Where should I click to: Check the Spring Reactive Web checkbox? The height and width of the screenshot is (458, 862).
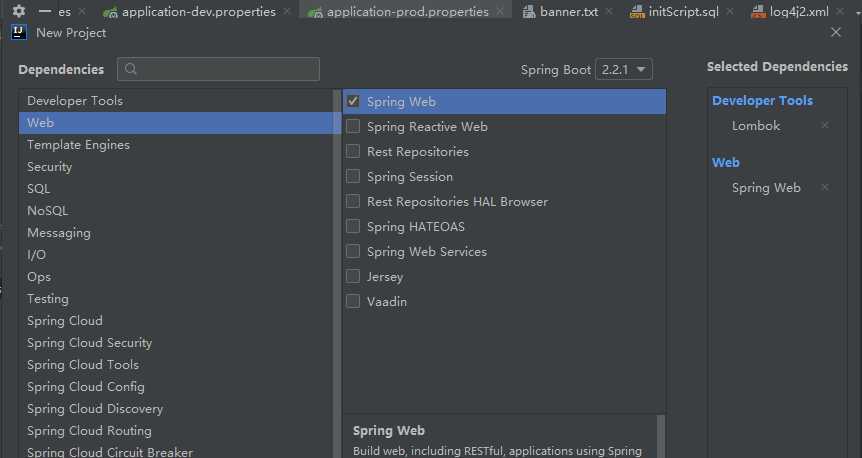point(353,126)
